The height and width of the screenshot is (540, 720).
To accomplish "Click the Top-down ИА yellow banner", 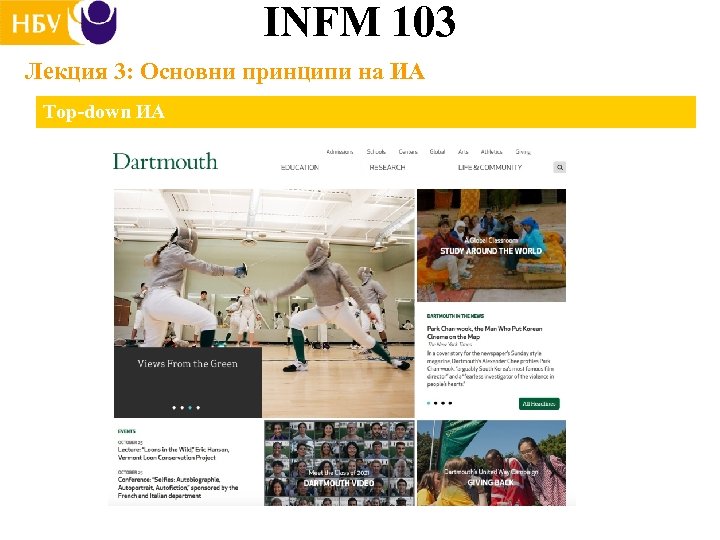I will click(x=366, y=112).
